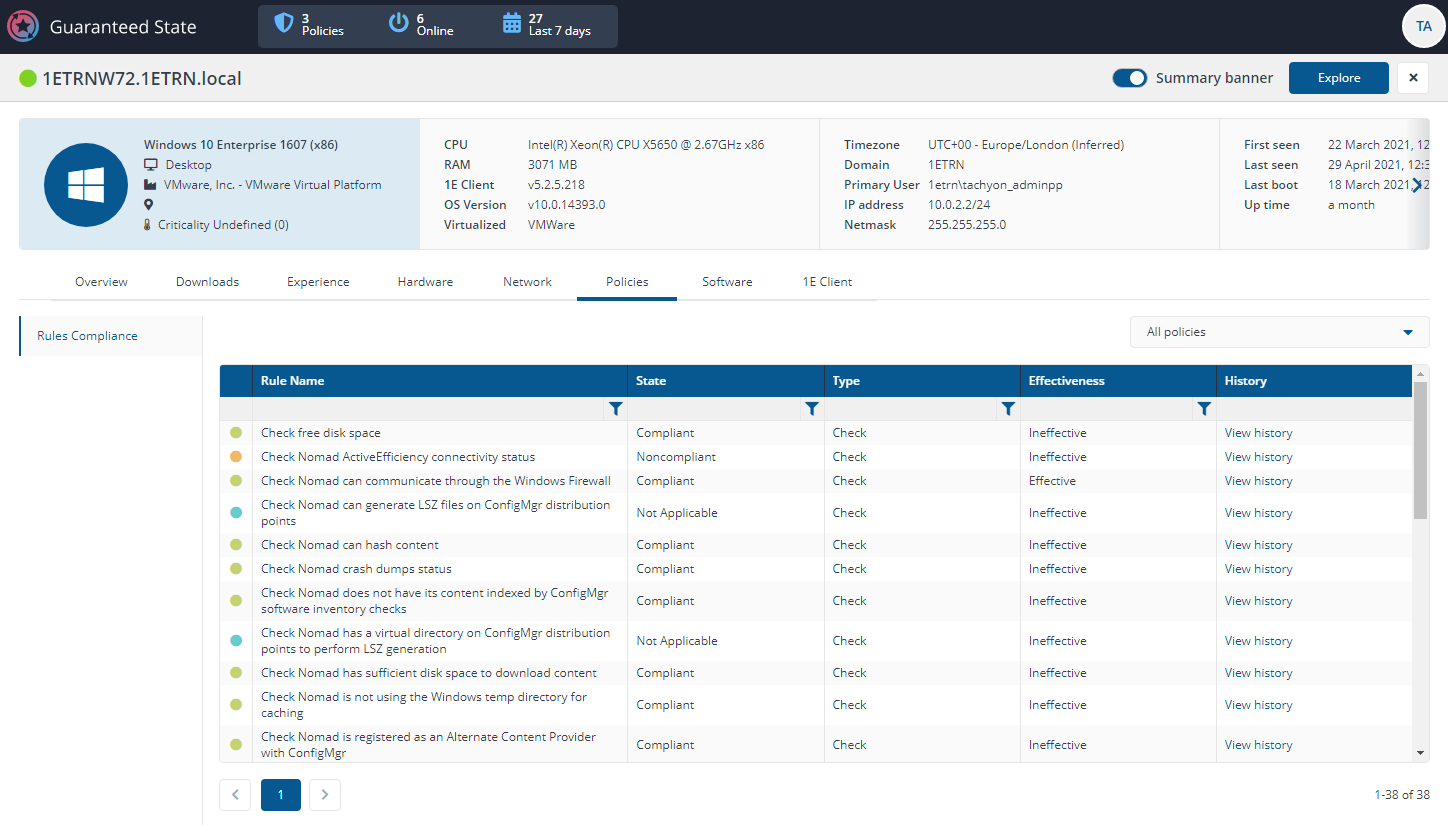Image resolution: width=1448 pixels, height=825 pixels.
Task: Click the Noncompliant state cell
Action: coord(676,457)
